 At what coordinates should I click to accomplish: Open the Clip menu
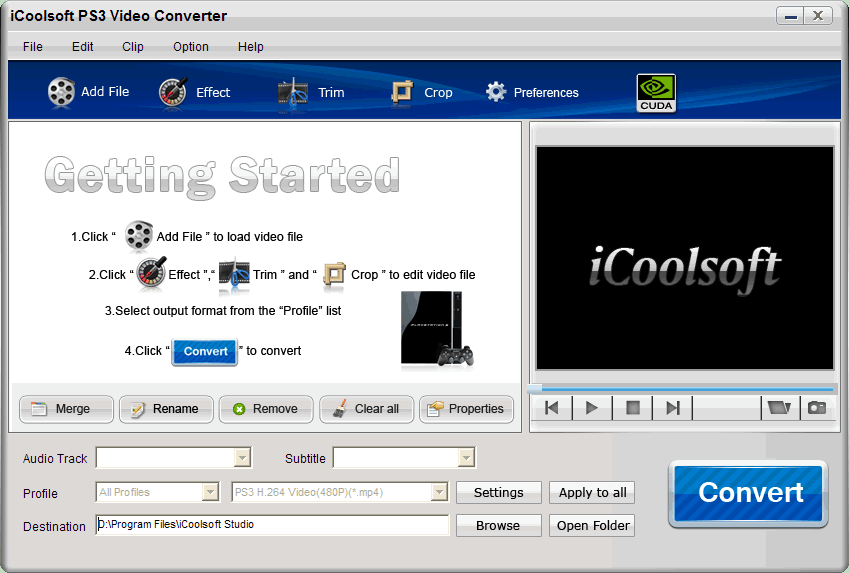coord(133,47)
